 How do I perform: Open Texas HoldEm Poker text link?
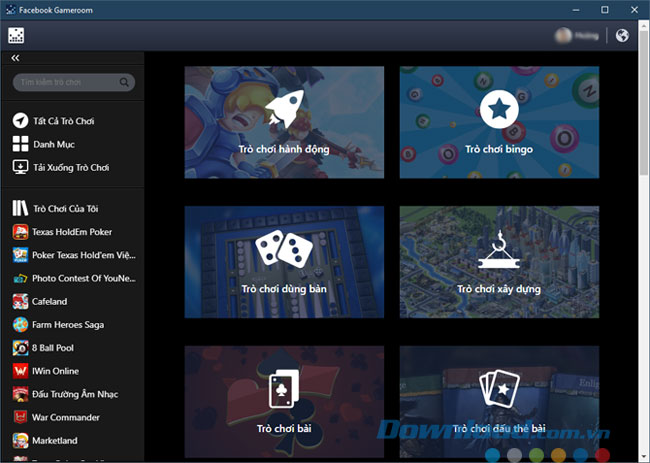[72, 232]
